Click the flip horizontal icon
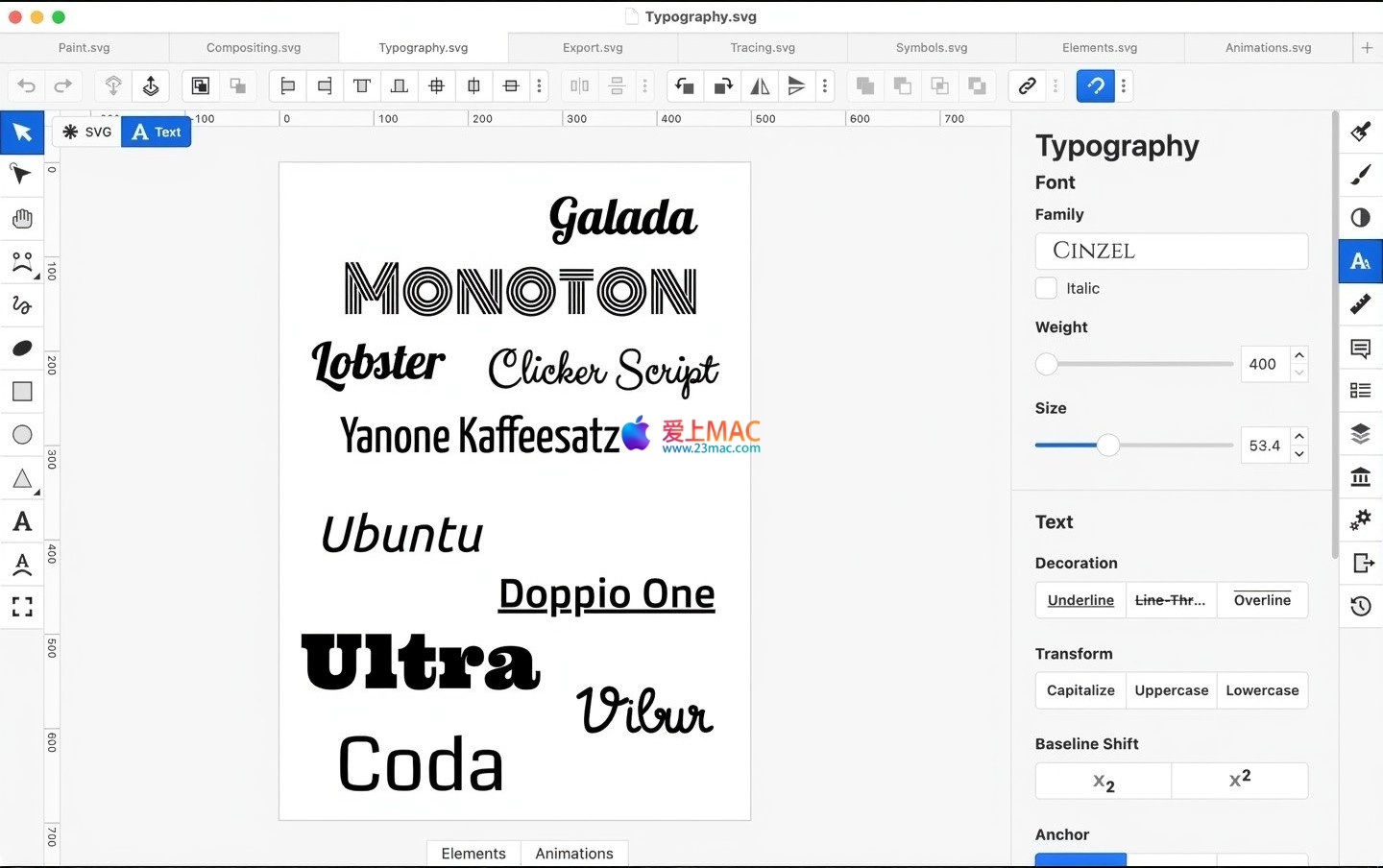Screen dimensions: 1383x868 (760, 86)
